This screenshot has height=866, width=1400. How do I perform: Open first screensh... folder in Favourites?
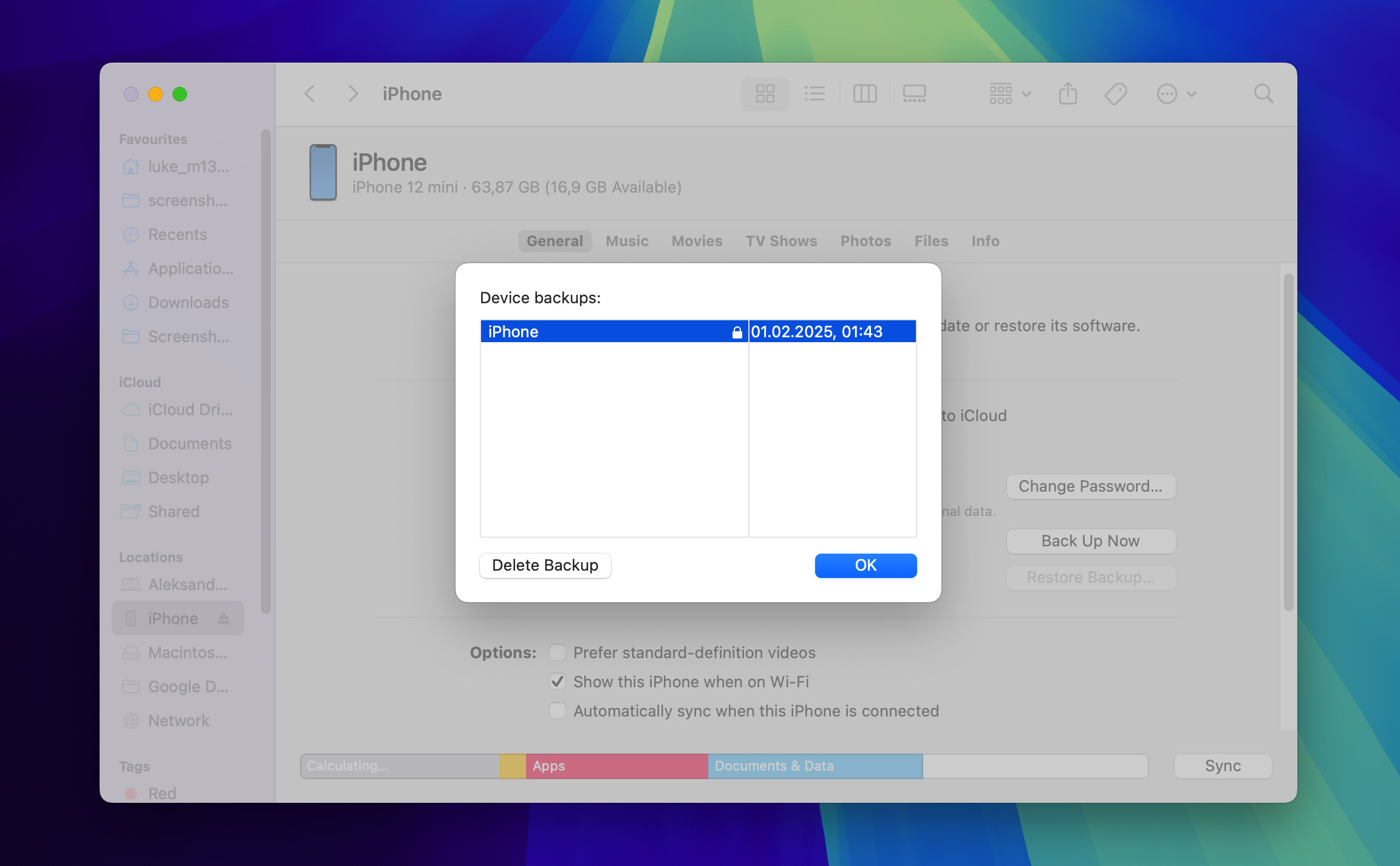coord(176,201)
